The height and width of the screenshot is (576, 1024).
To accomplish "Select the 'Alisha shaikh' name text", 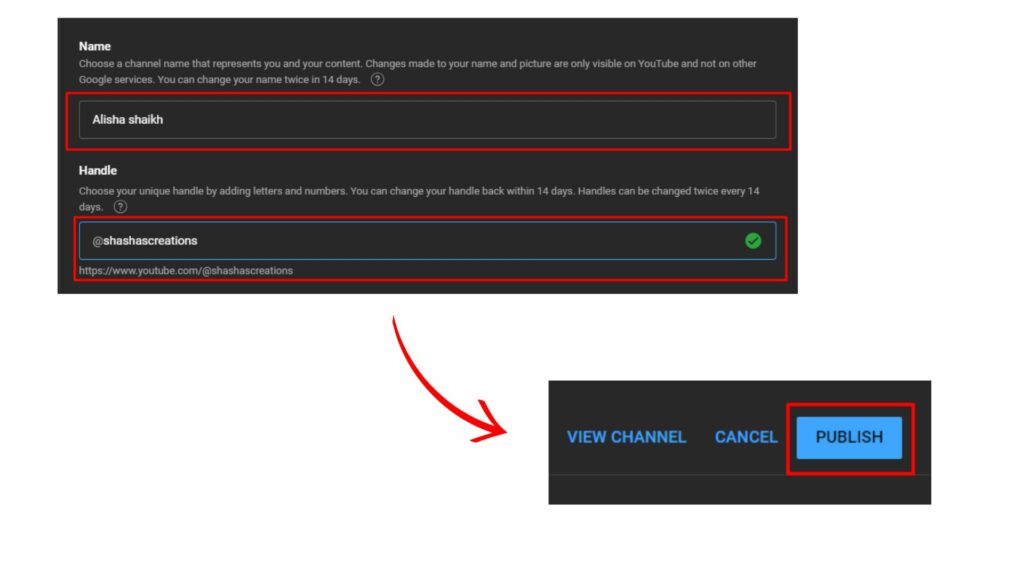I will pyautogui.click(x=127, y=119).
